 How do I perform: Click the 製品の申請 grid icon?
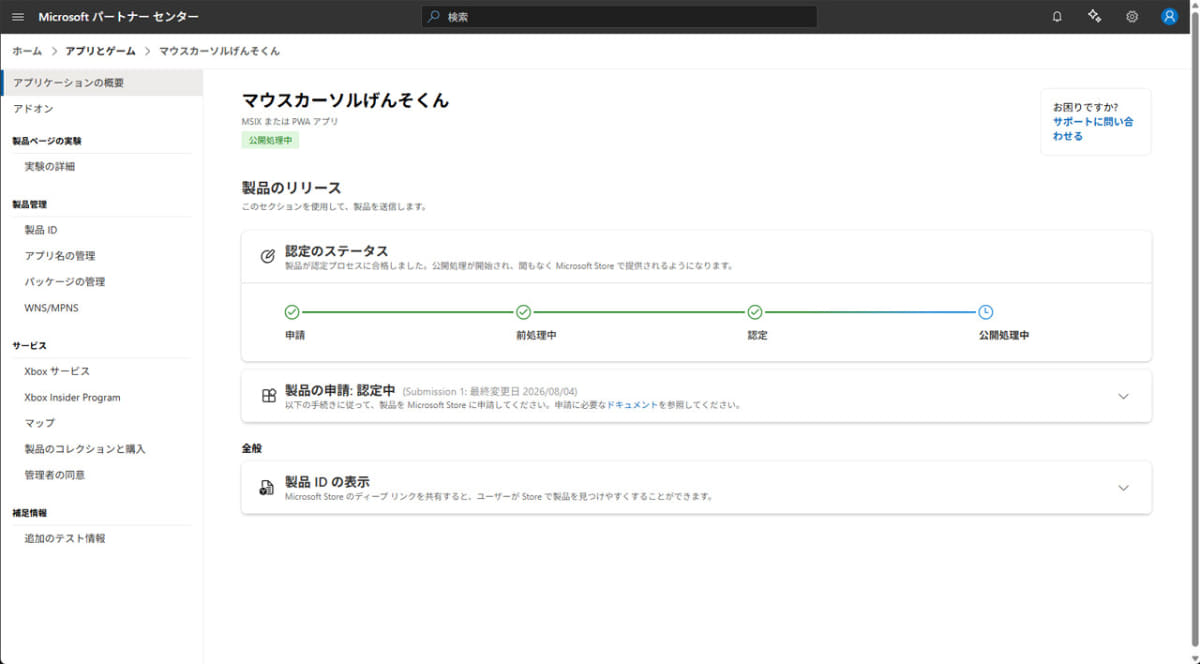click(x=268, y=396)
